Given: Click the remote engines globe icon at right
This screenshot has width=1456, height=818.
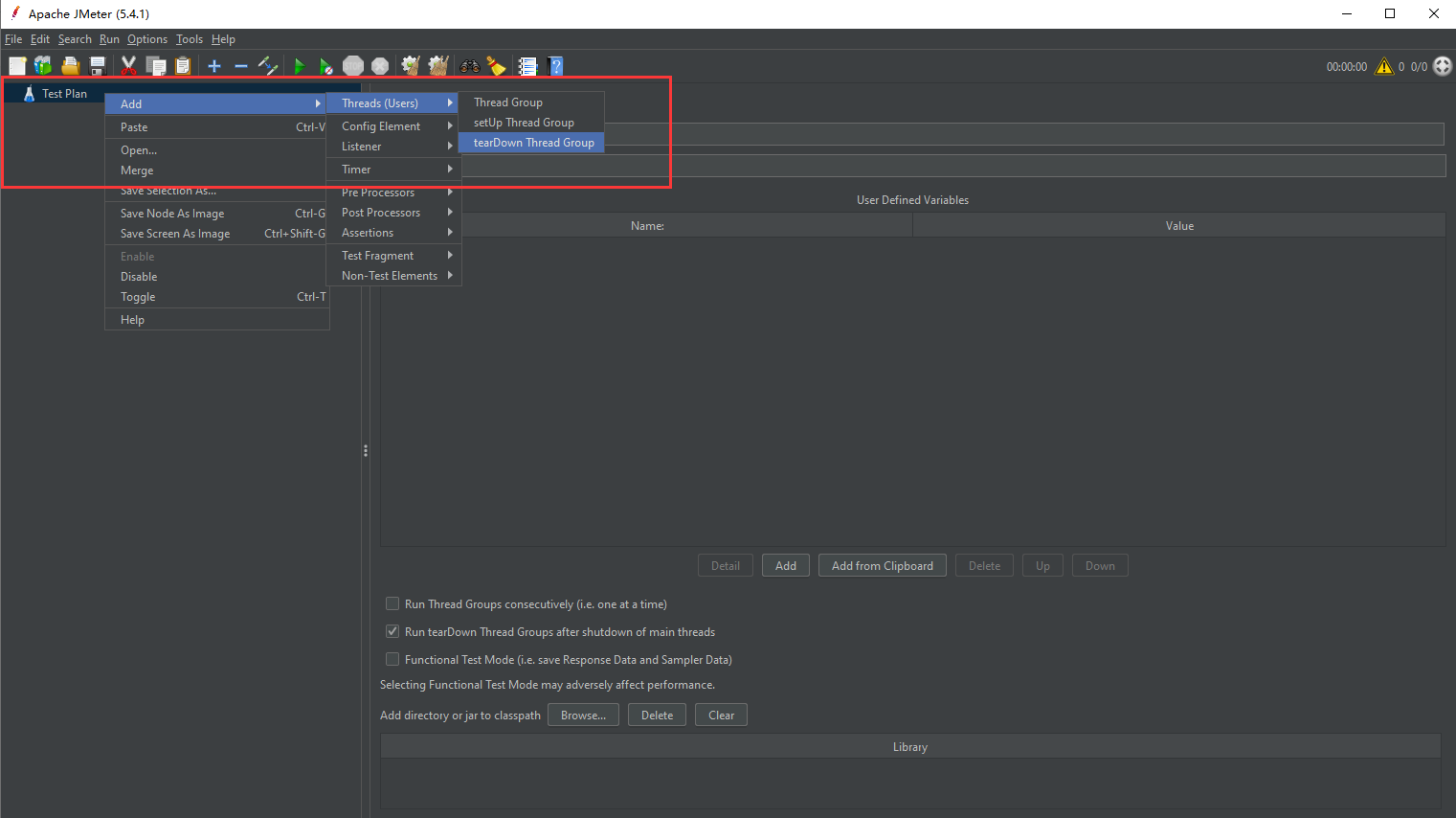Looking at the screenshot, I should 1442,66.
